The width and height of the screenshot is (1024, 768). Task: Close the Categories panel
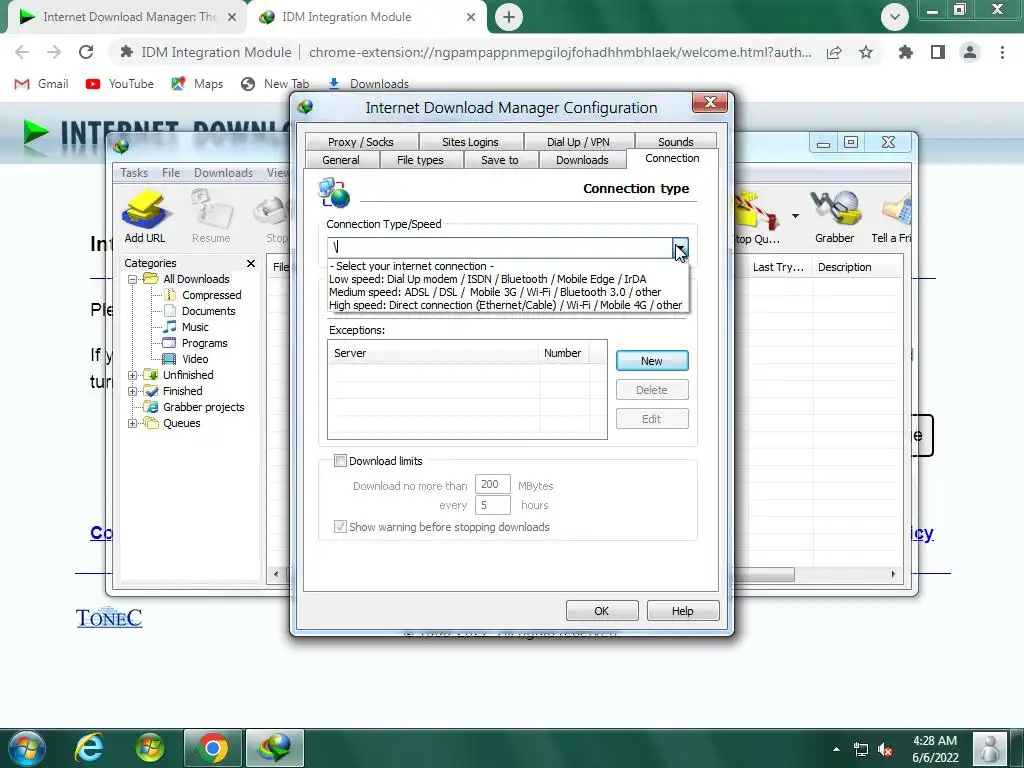(x=251, y=263)
